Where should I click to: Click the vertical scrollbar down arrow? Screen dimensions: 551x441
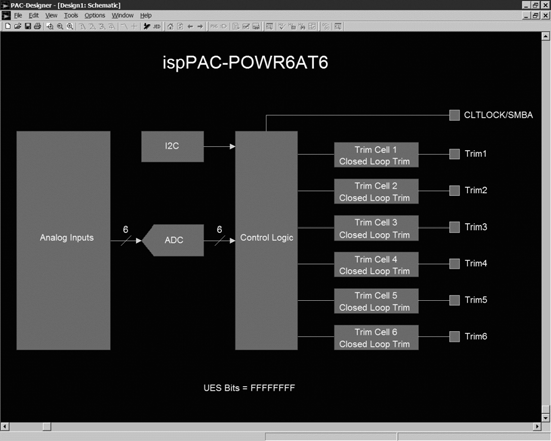(x=545, y=418)
